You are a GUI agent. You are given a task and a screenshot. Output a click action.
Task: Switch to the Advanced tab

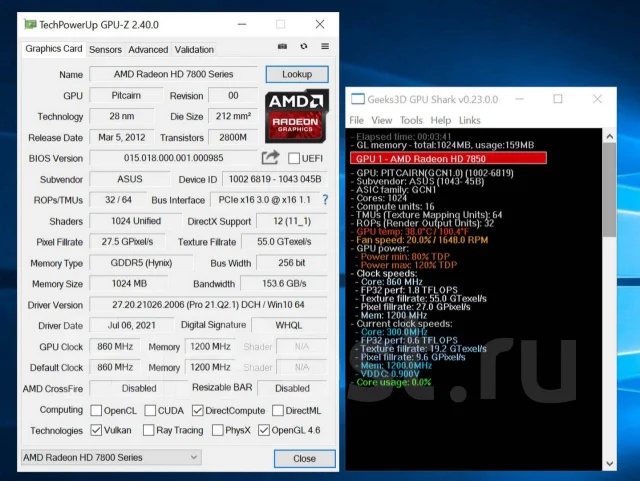[148, 50]
